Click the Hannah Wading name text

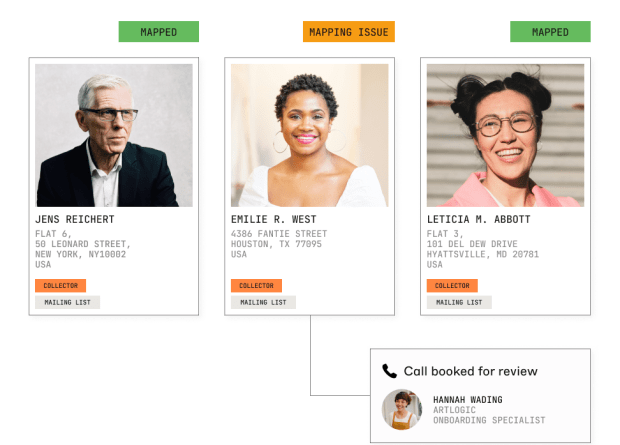tap(468, 400)
